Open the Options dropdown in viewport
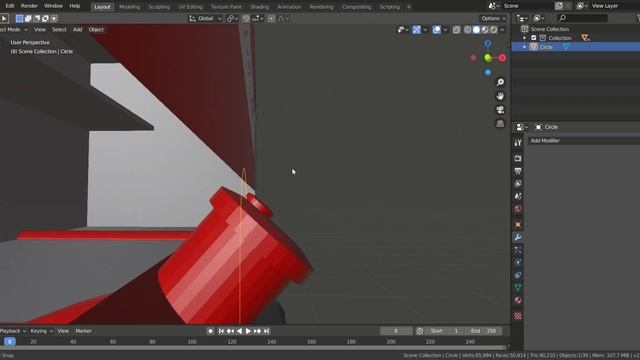Image resolution: width=640 pixels, height=360 pixels. pos(493,18)
